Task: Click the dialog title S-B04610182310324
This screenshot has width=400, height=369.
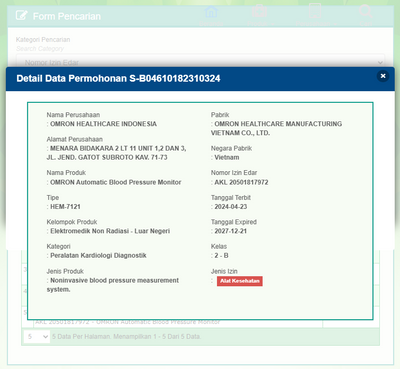Action: 175,79
